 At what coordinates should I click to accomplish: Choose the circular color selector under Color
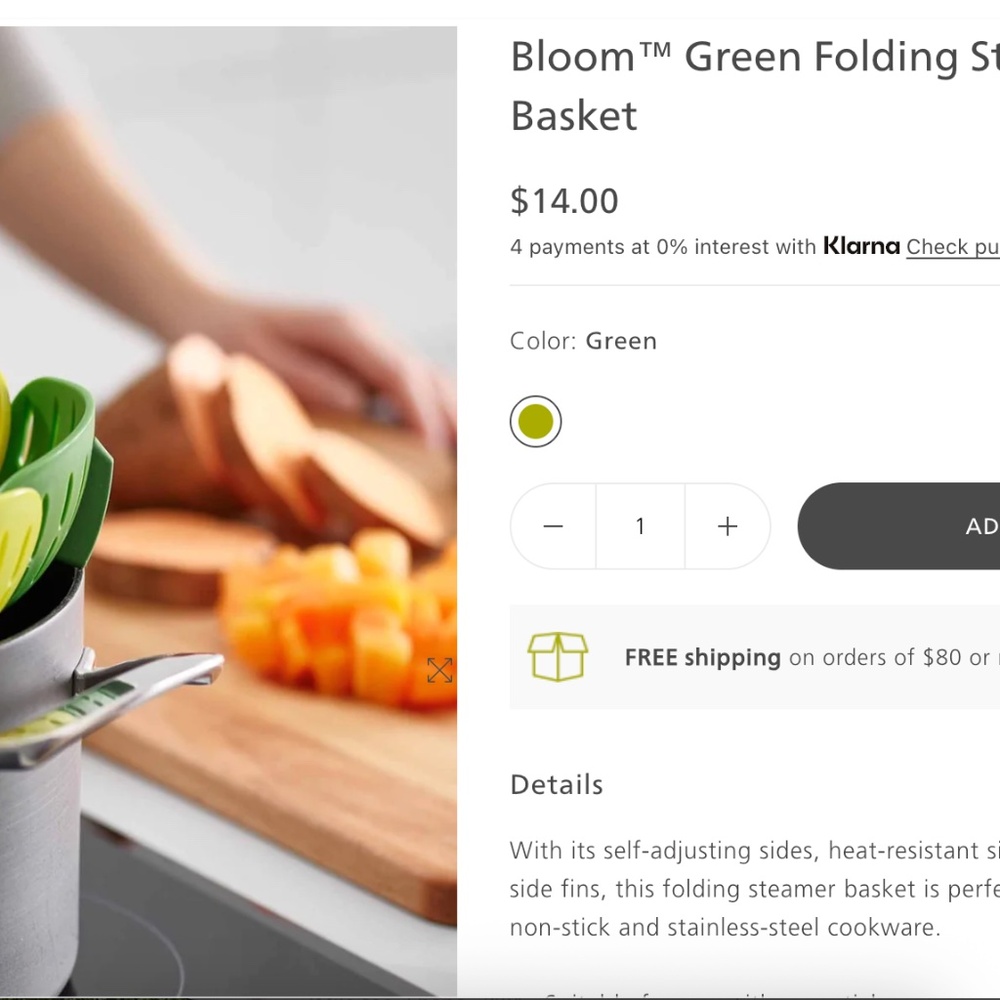535,421
